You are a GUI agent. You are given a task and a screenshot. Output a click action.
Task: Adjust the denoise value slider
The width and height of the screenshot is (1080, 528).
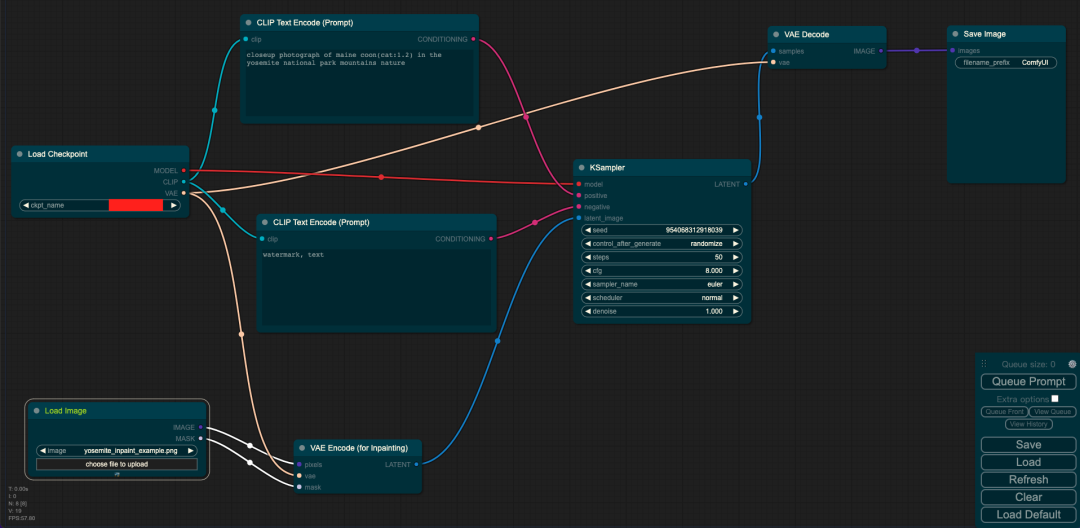click(x=662, y=311)
